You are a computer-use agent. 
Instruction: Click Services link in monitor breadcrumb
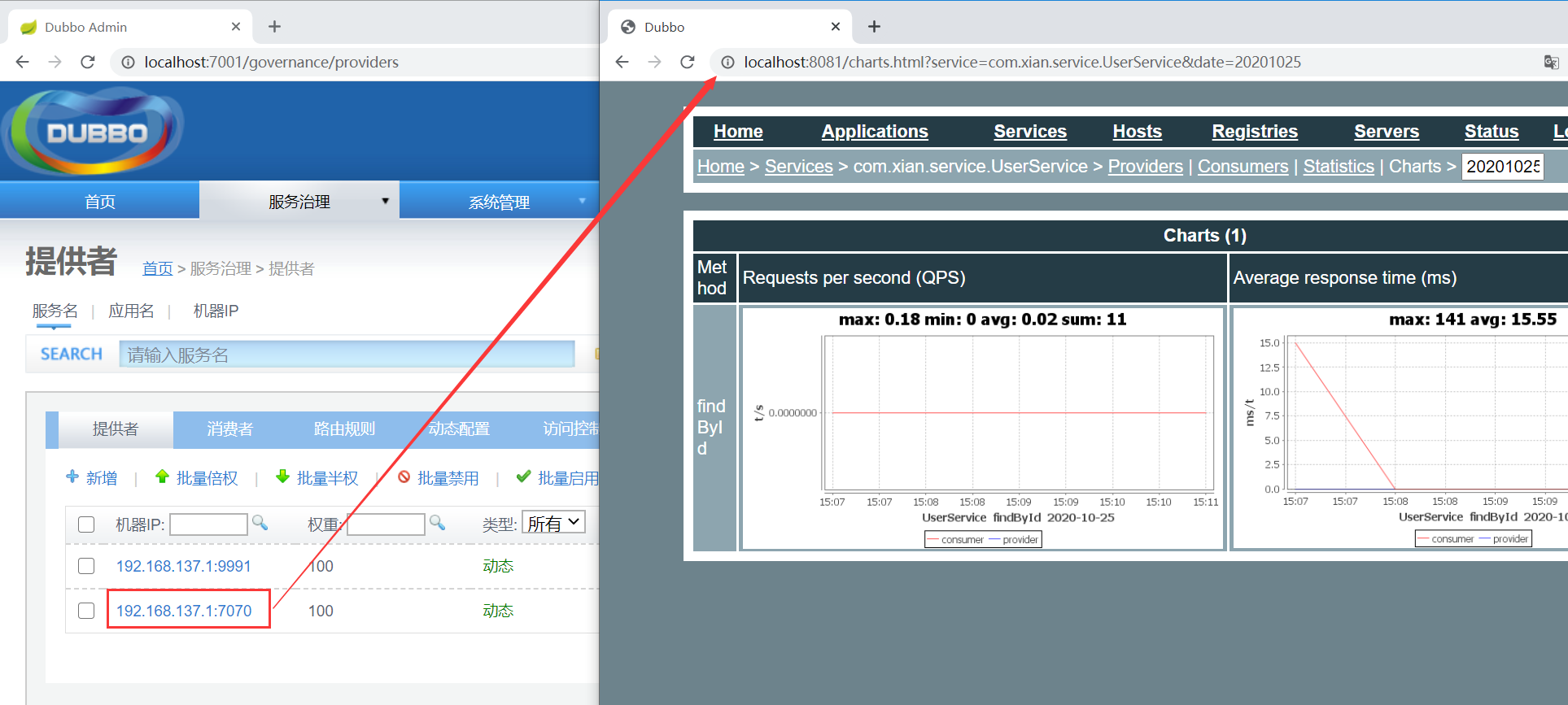799,167
